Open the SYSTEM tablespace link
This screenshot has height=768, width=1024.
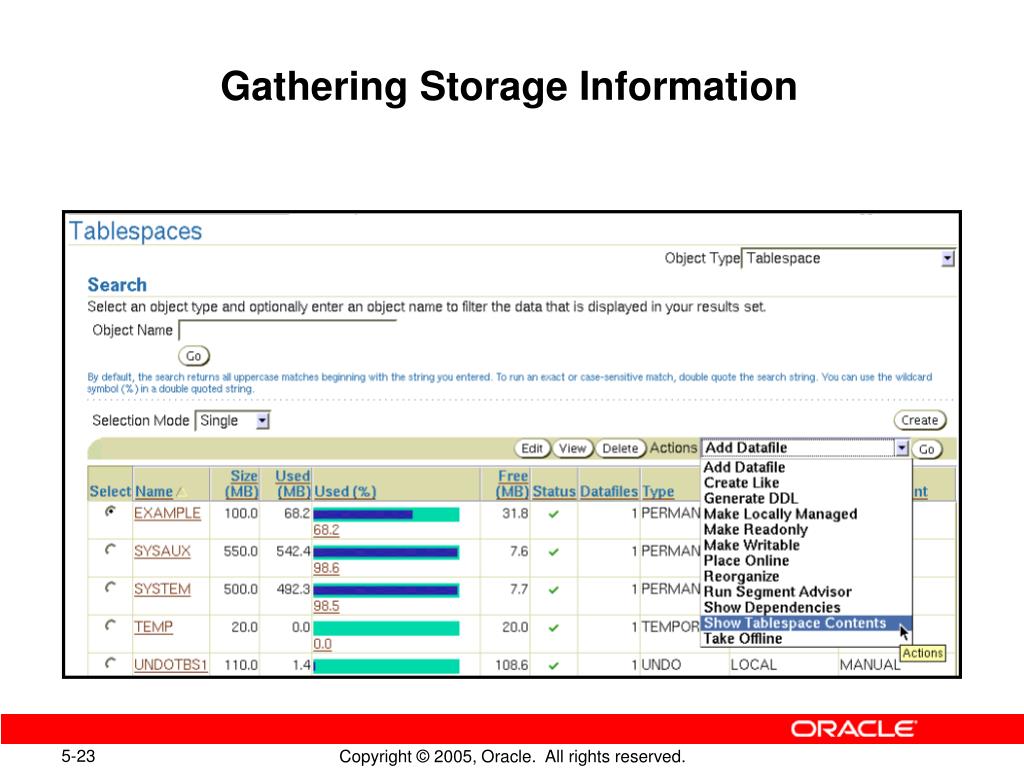click(x=162, y=589)
